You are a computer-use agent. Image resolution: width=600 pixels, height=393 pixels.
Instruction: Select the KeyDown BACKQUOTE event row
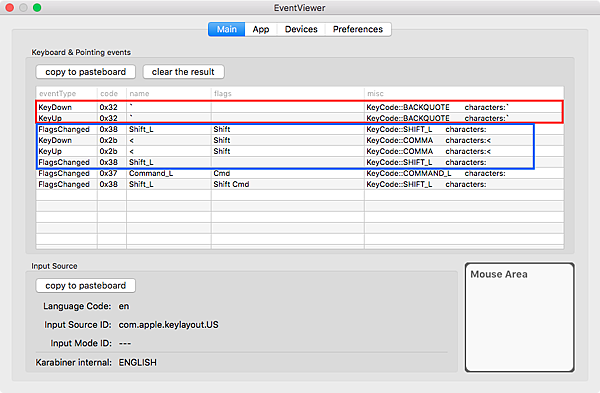(x=300, y=107)
